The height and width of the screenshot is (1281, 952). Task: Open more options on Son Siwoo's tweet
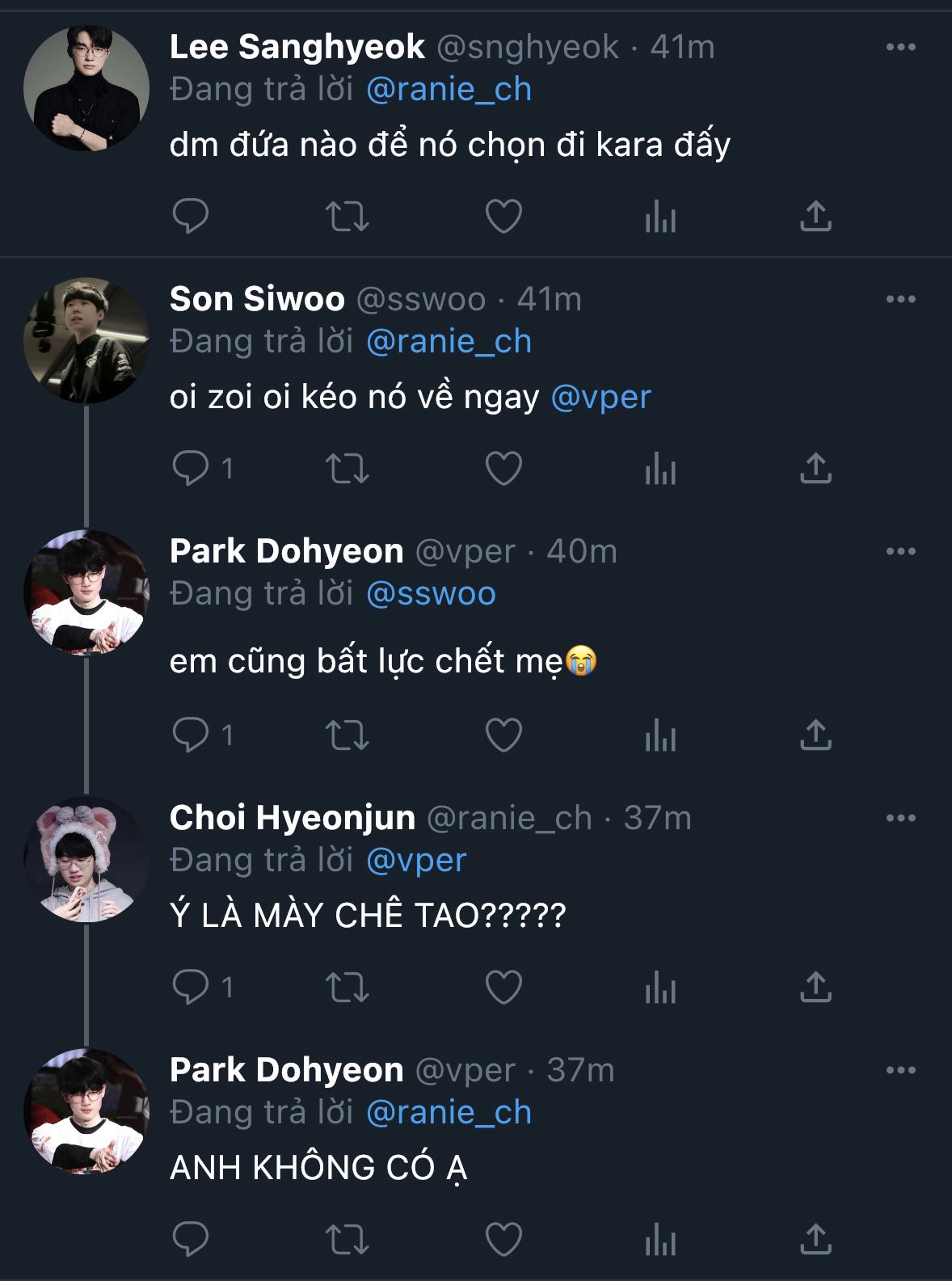900,299
